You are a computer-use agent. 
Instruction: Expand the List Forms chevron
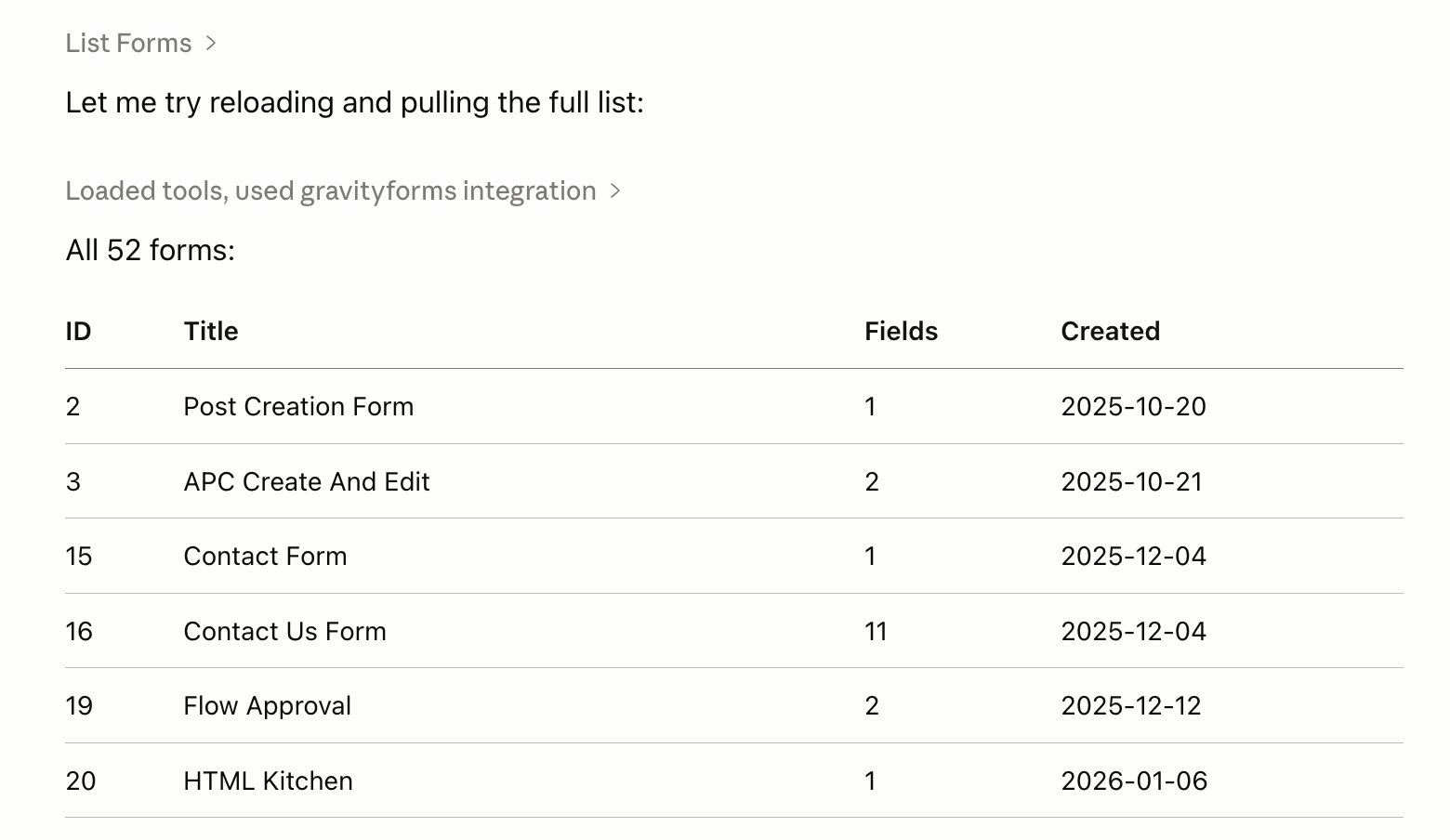point(211,43)
